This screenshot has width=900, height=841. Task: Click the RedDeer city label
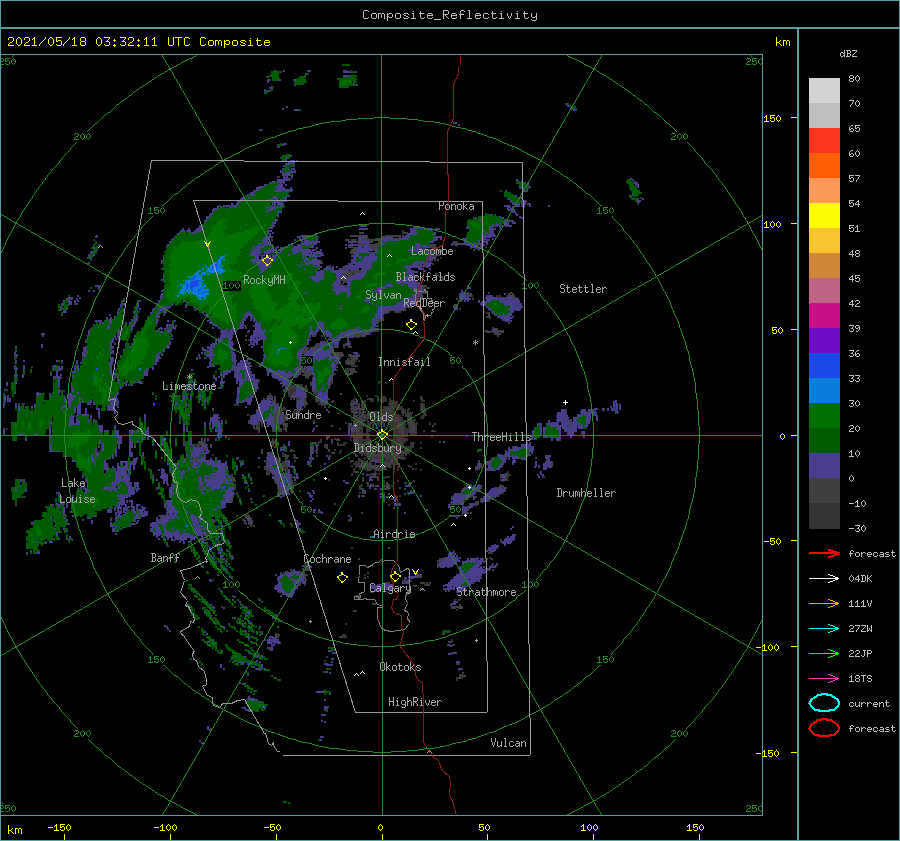424,303
